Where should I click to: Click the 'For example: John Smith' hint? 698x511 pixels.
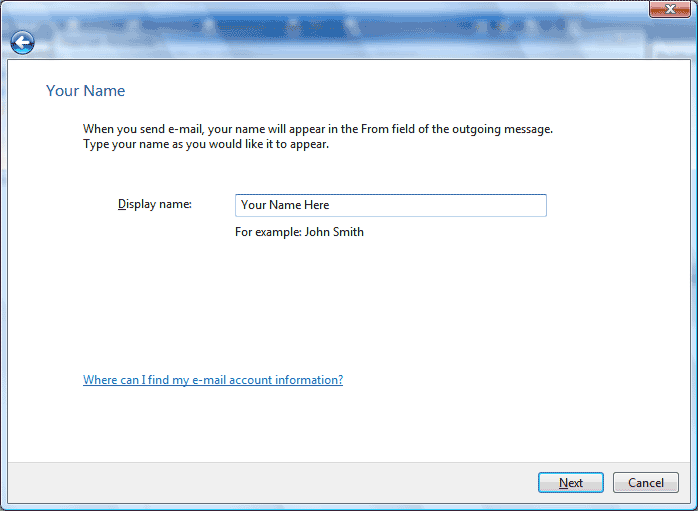pos(299,232)
